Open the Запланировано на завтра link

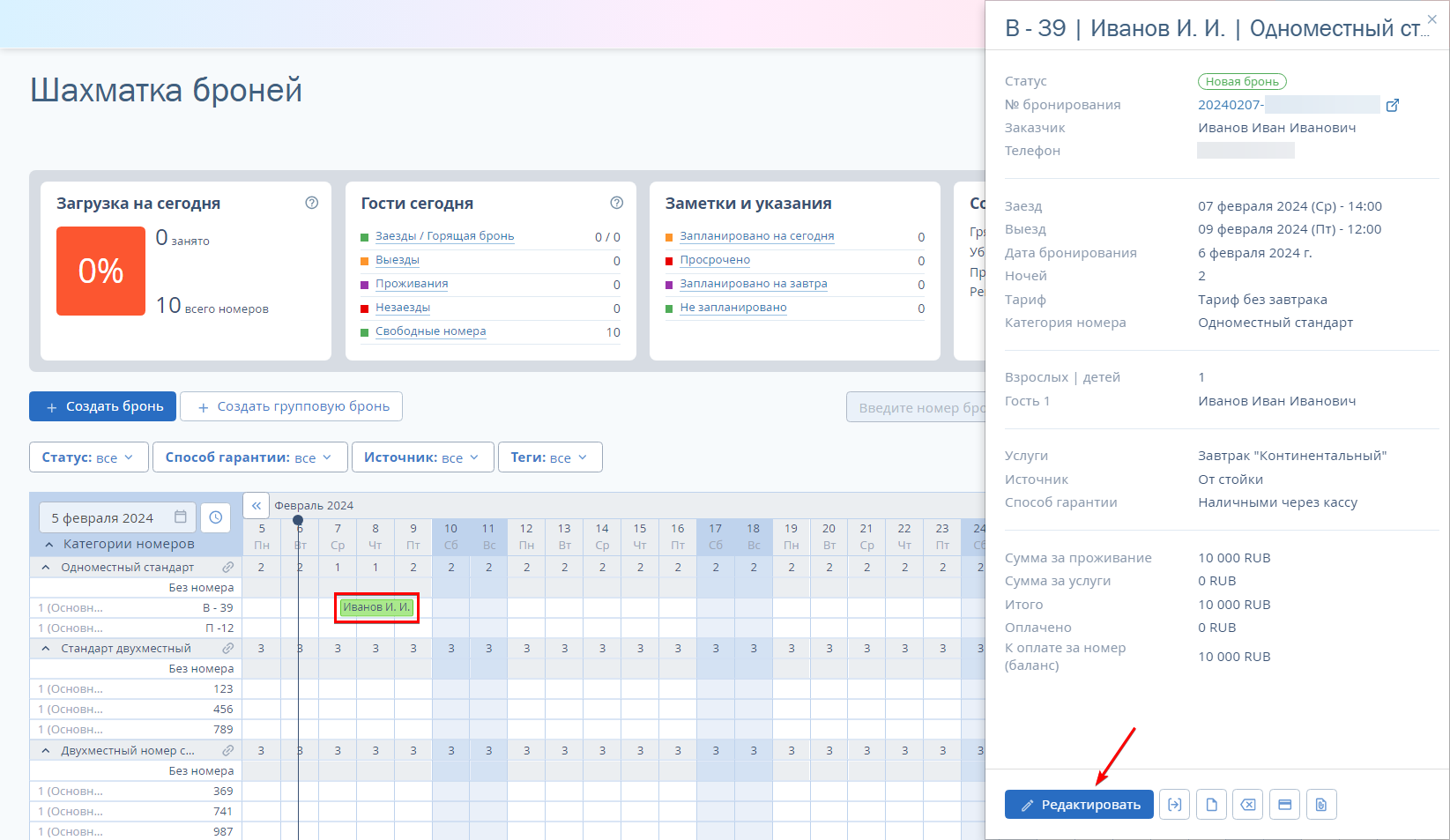point(754,284)
